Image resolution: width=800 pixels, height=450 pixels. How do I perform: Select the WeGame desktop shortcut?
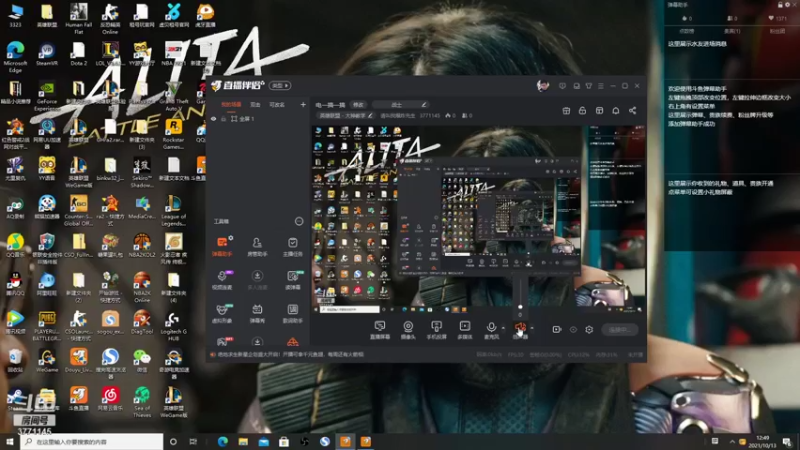click(47, 360)
